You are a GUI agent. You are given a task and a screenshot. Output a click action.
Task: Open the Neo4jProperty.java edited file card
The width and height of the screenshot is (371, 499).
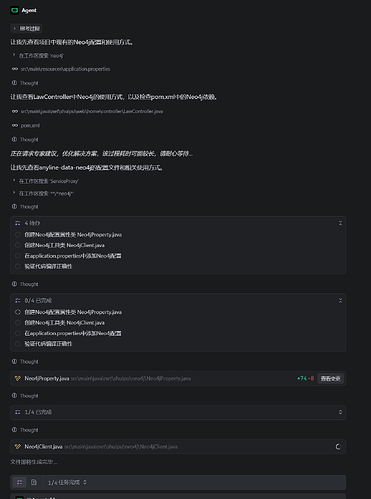pyautogui.click(x=178, y=378)
